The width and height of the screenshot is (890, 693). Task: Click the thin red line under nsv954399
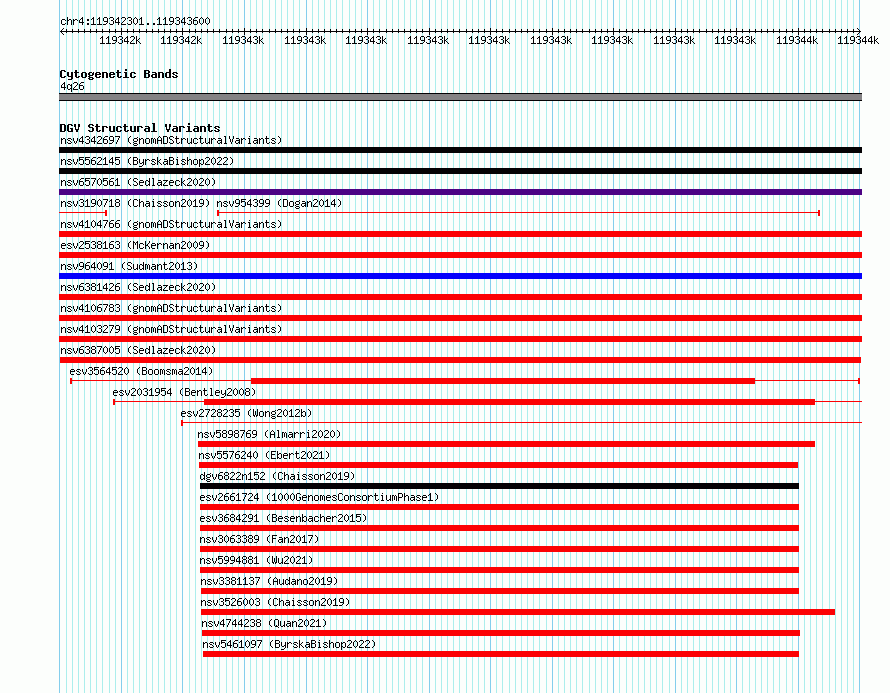click(518, 213)
